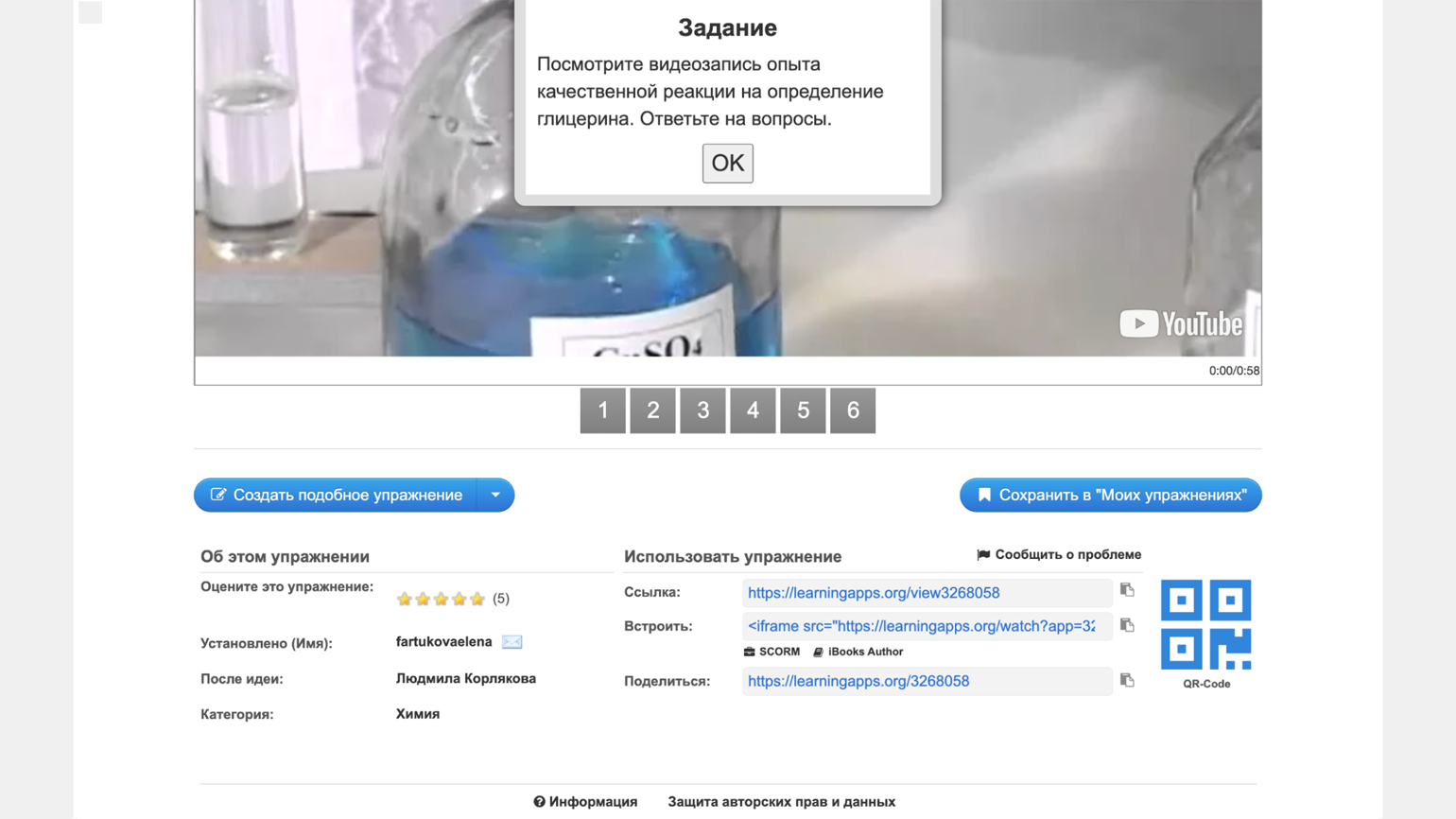This screenshot has width=1456, height=819.
Task: Copy the embed iframe code icon
Action: (1127, 625)
